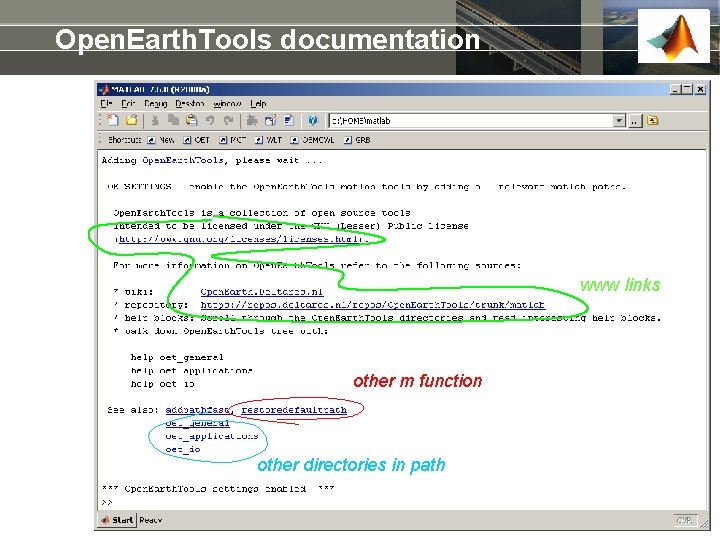Open a file with the folder icon

[131, 120]
